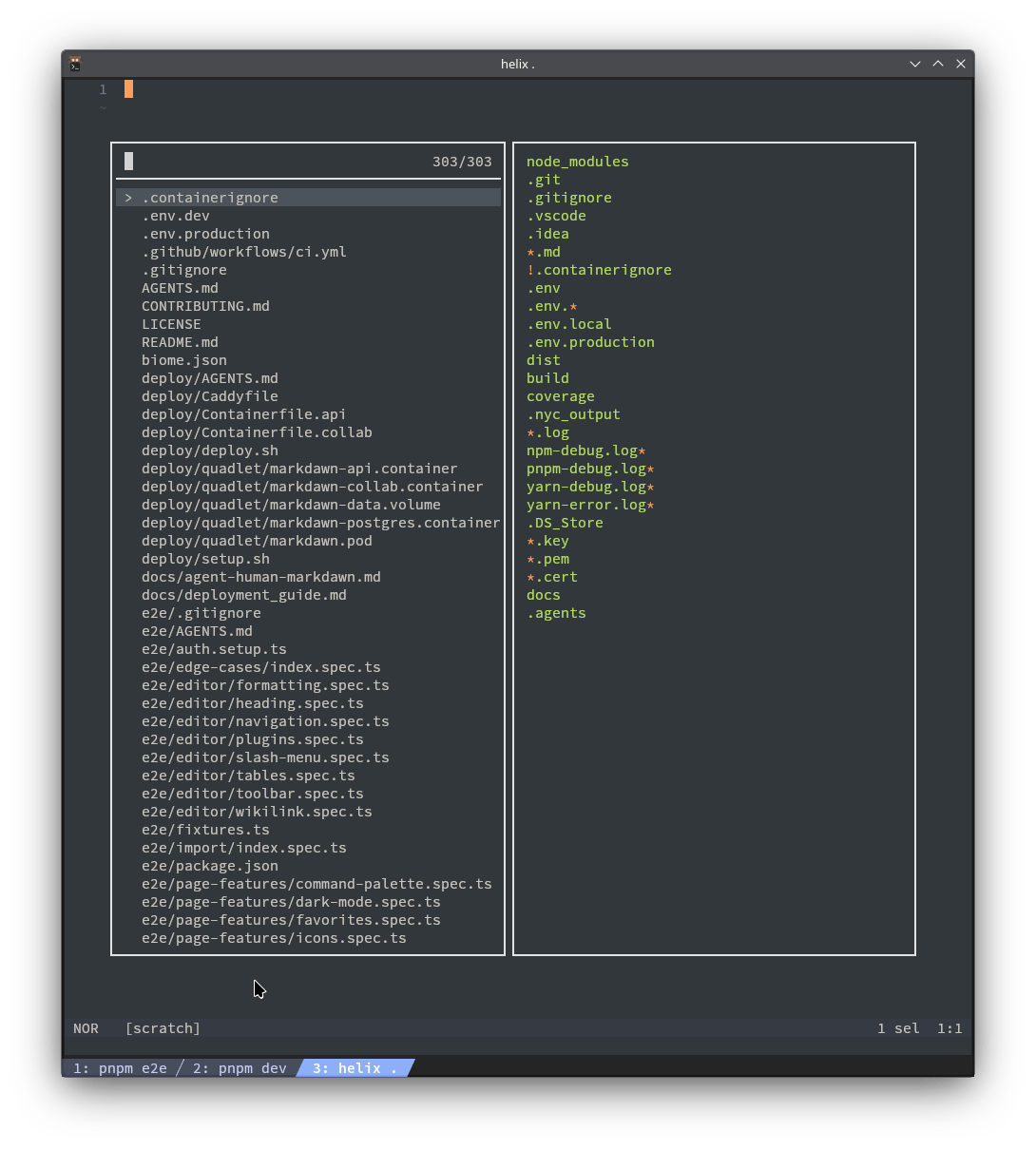Click yarn-error.log* line in preview
The width and height of the screenshot is (1036, 1150).
tap(590, 505)
